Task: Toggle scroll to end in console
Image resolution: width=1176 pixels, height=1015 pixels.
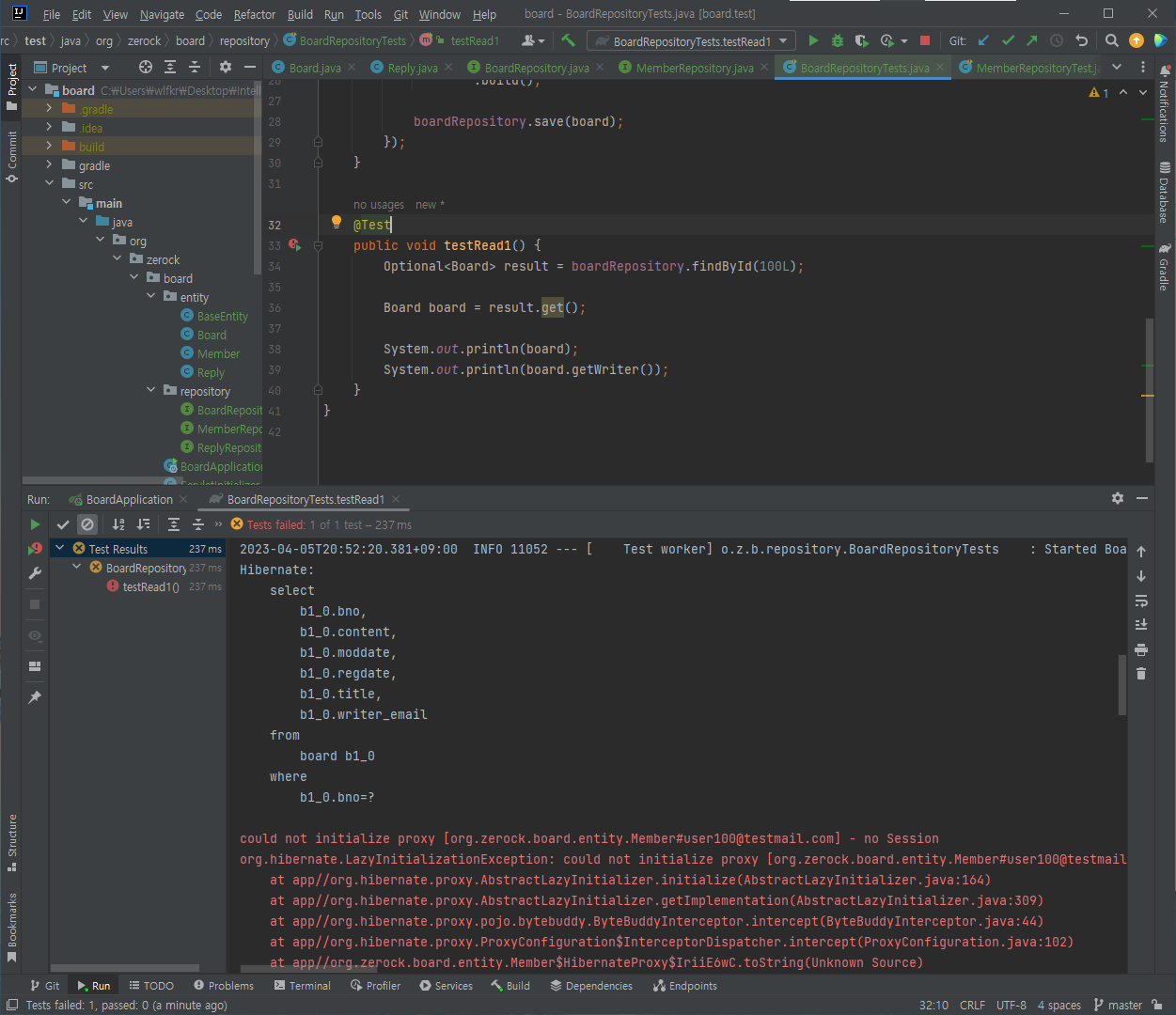Action: tap(1141, 625)
